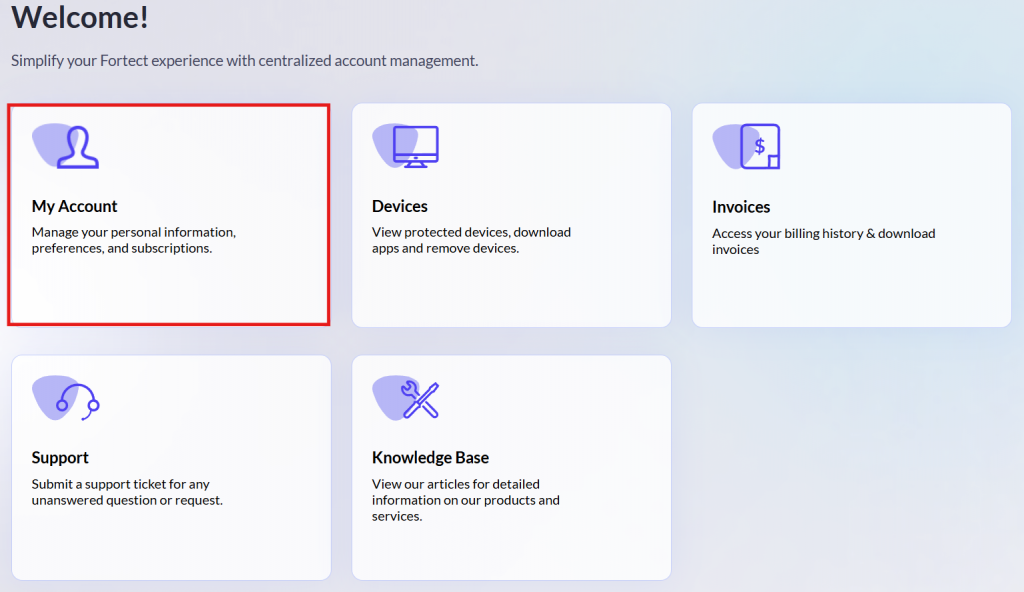Viewport: 1024px width, 592px height.
Task: Open the Support heading link
Action: click(x=60, y=458)
